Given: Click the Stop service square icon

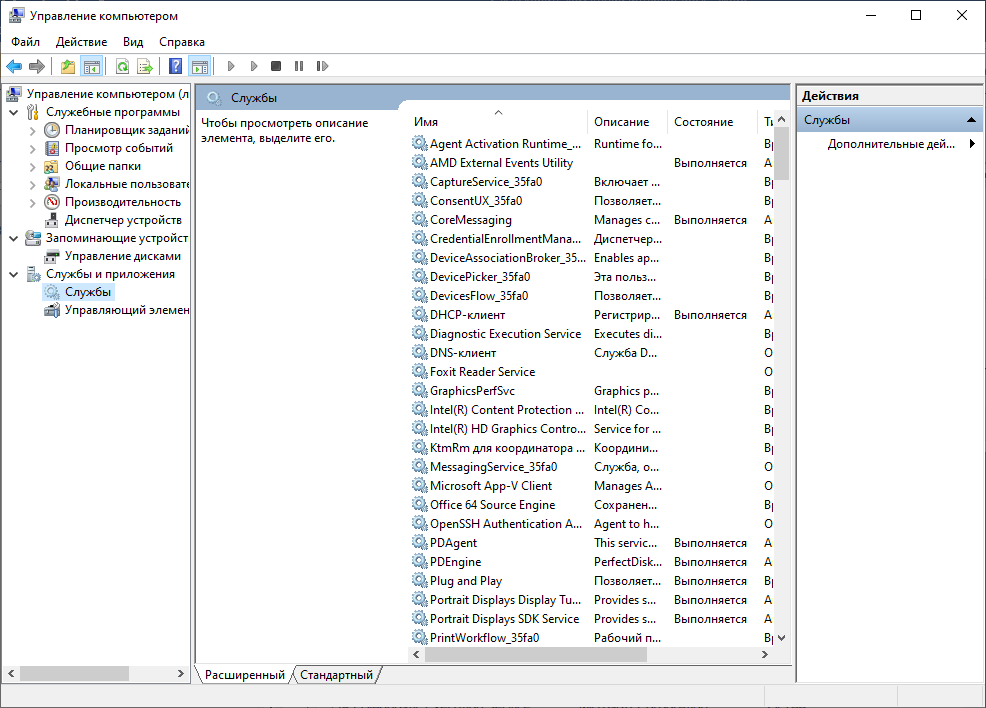Looking at the screenshot, I should 276,66.
